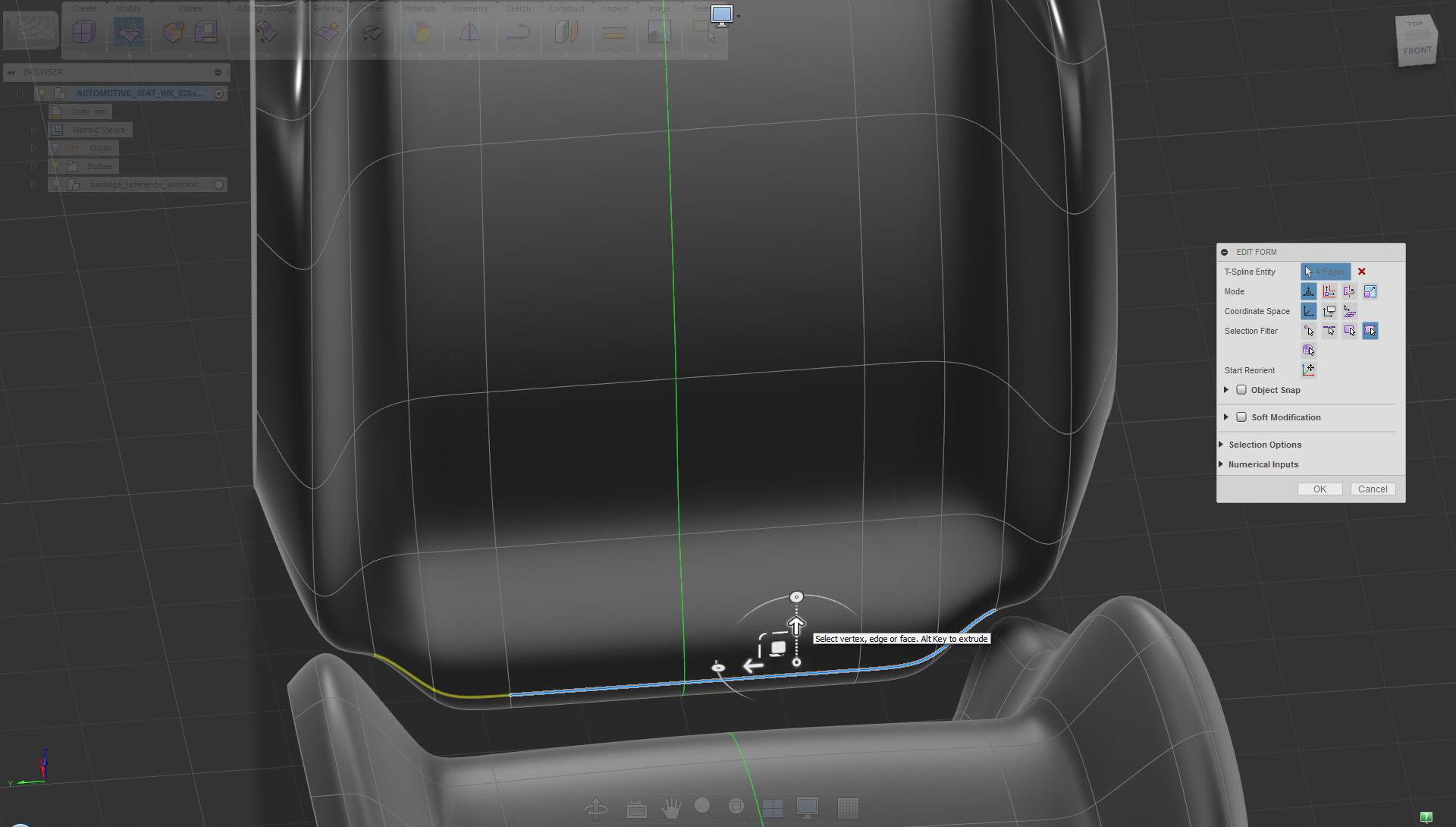Image resolution: width=1456 pixels, height=827 pixels.
Task: Choose the Scale mode icon
Action: click(1370, 291)
